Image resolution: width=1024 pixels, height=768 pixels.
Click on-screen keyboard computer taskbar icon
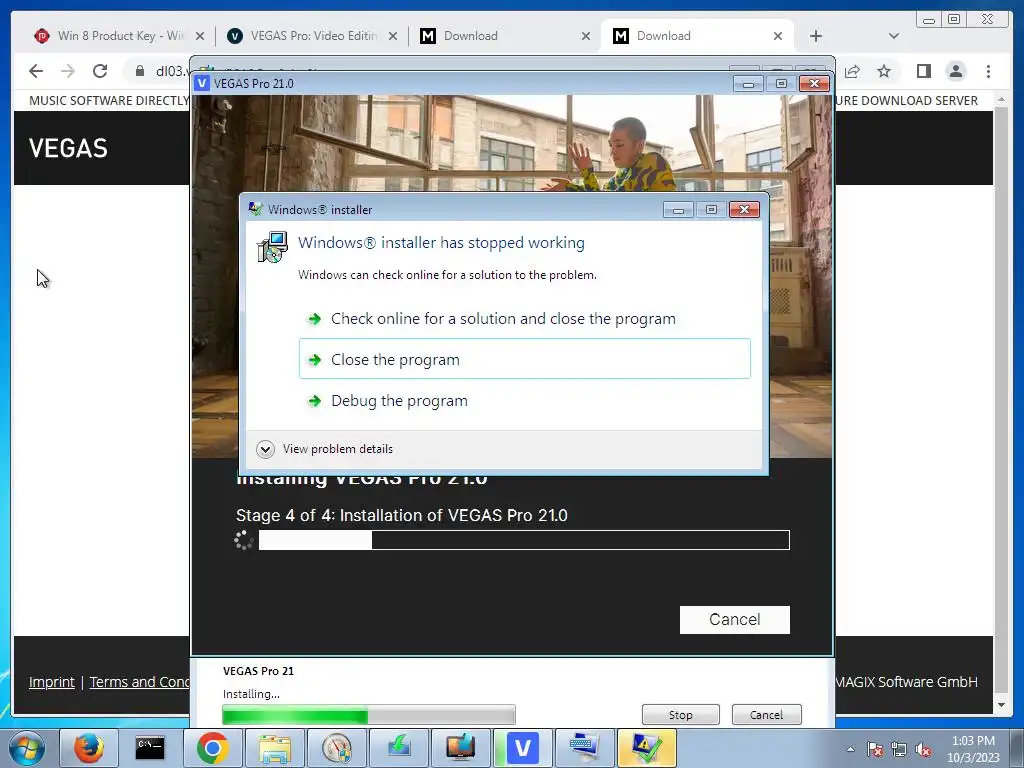(584, 748)
